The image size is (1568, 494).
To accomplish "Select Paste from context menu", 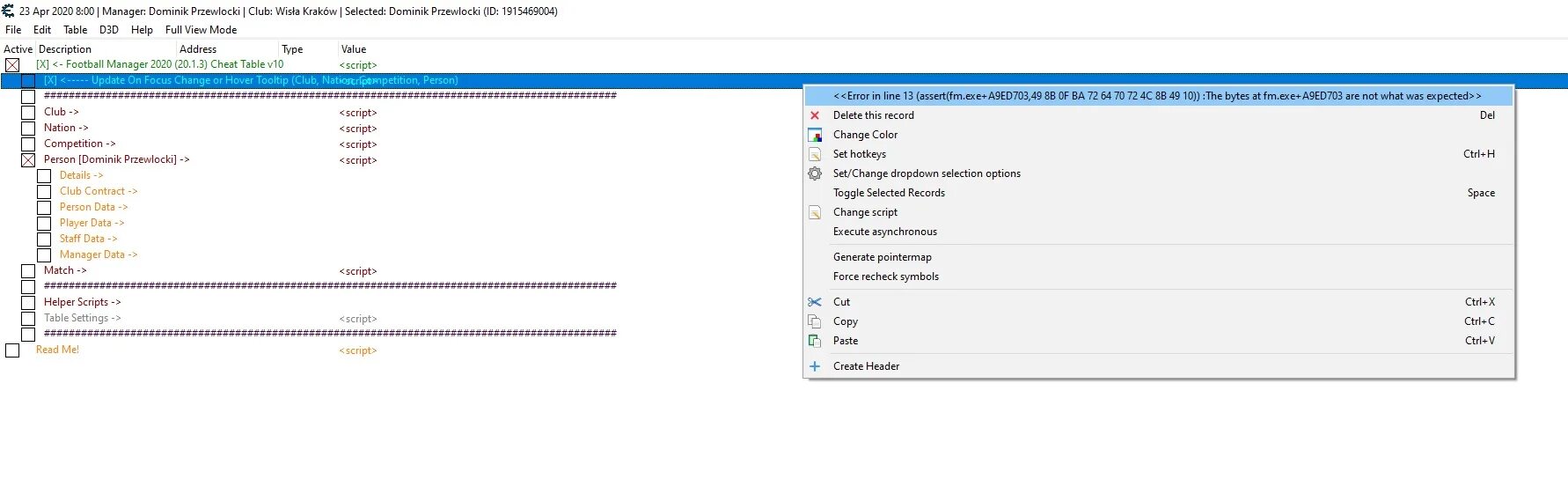I will 1159,341.
